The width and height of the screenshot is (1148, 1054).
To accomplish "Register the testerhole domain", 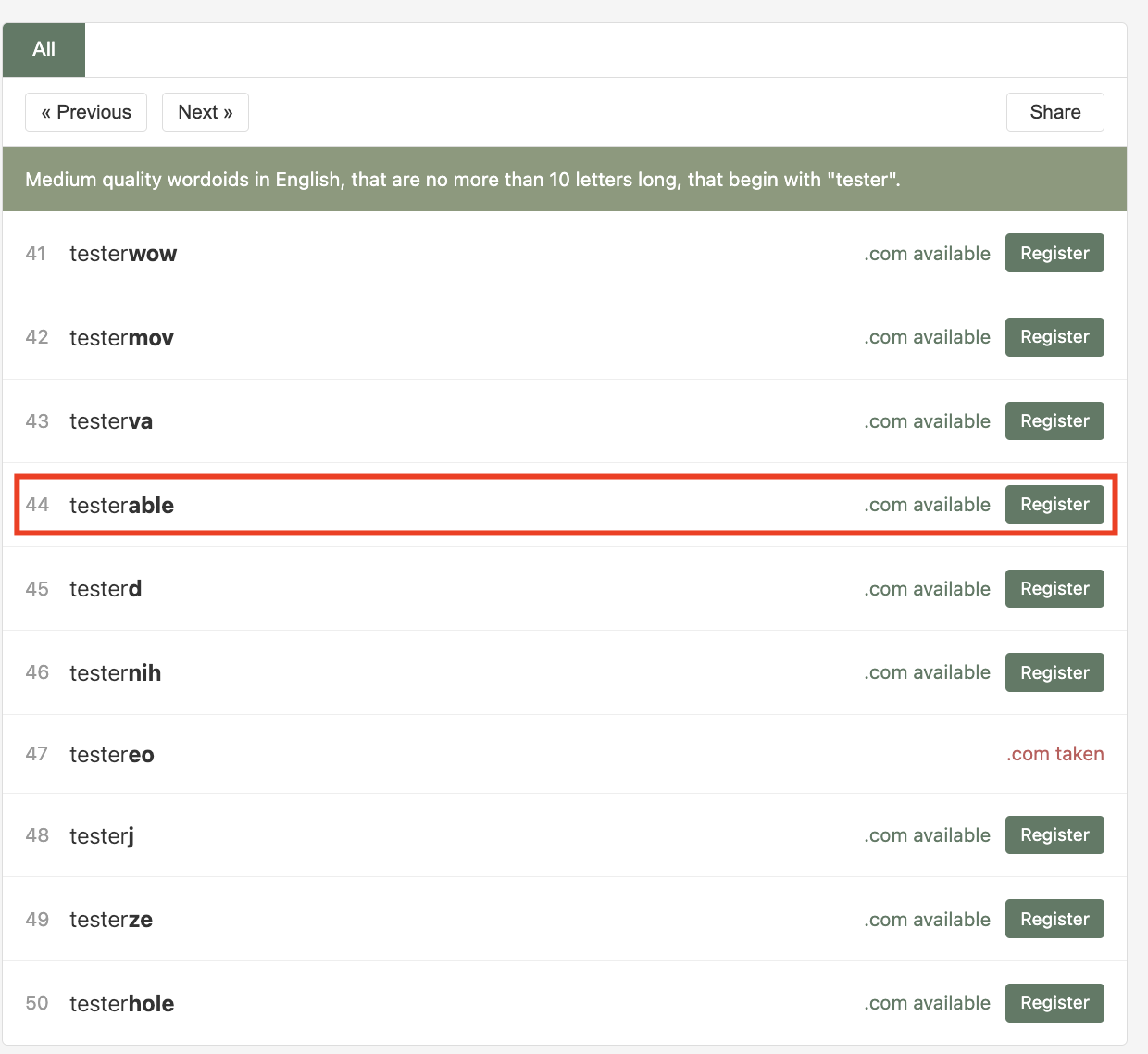I will (1054, 1003).
